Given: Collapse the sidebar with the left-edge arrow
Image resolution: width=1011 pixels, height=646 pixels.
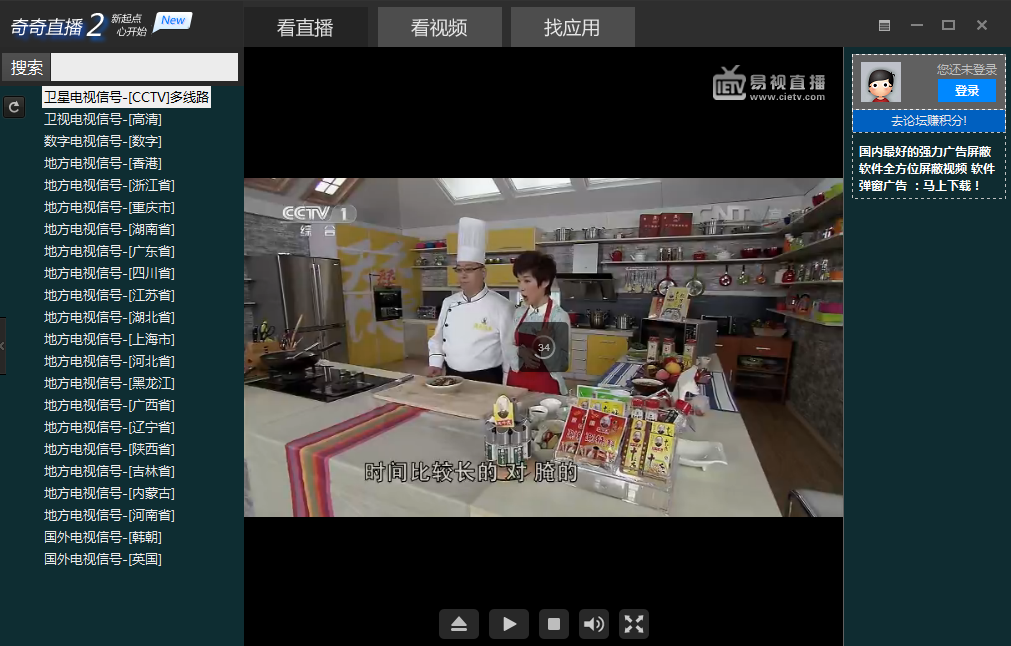Looking at the screenshot, I should (3, 346).
